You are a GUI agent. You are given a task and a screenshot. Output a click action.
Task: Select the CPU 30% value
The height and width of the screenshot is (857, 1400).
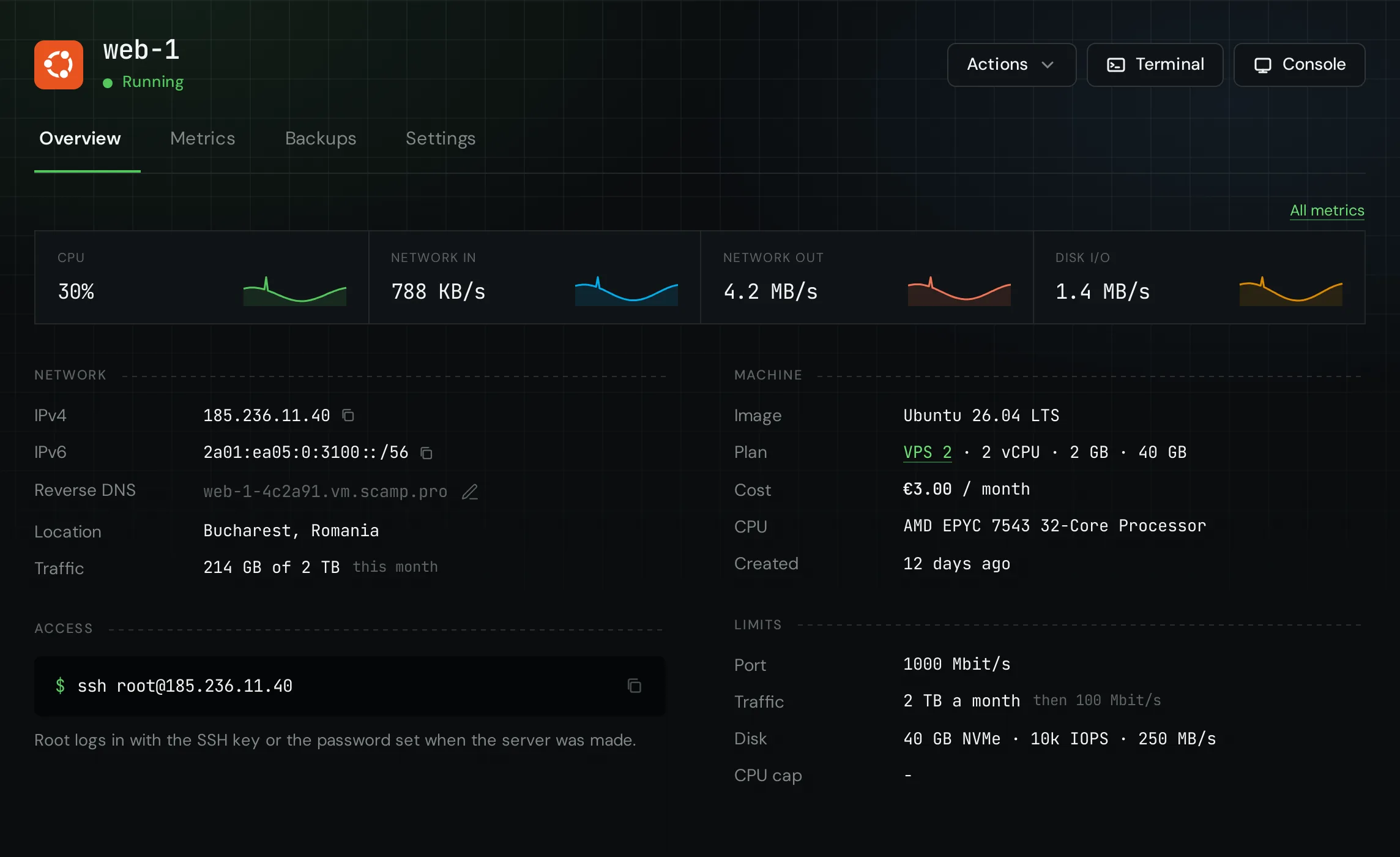(x=76, y=291)
